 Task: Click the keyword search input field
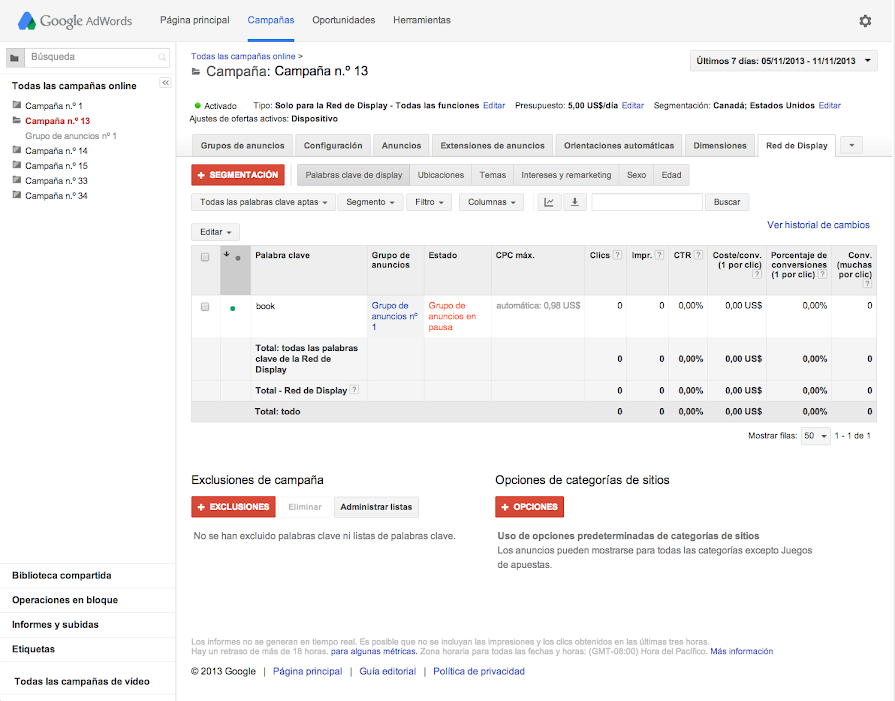(x=646, y=202)
